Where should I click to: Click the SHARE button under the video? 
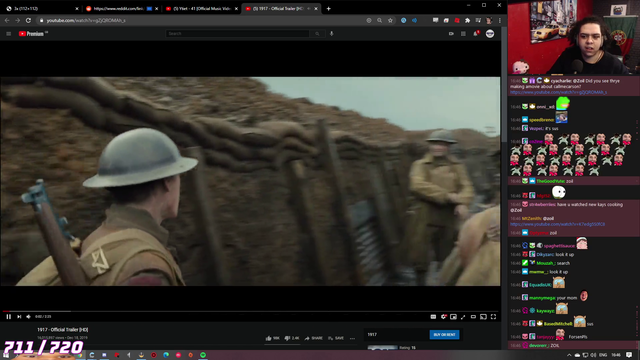(313, 338)
